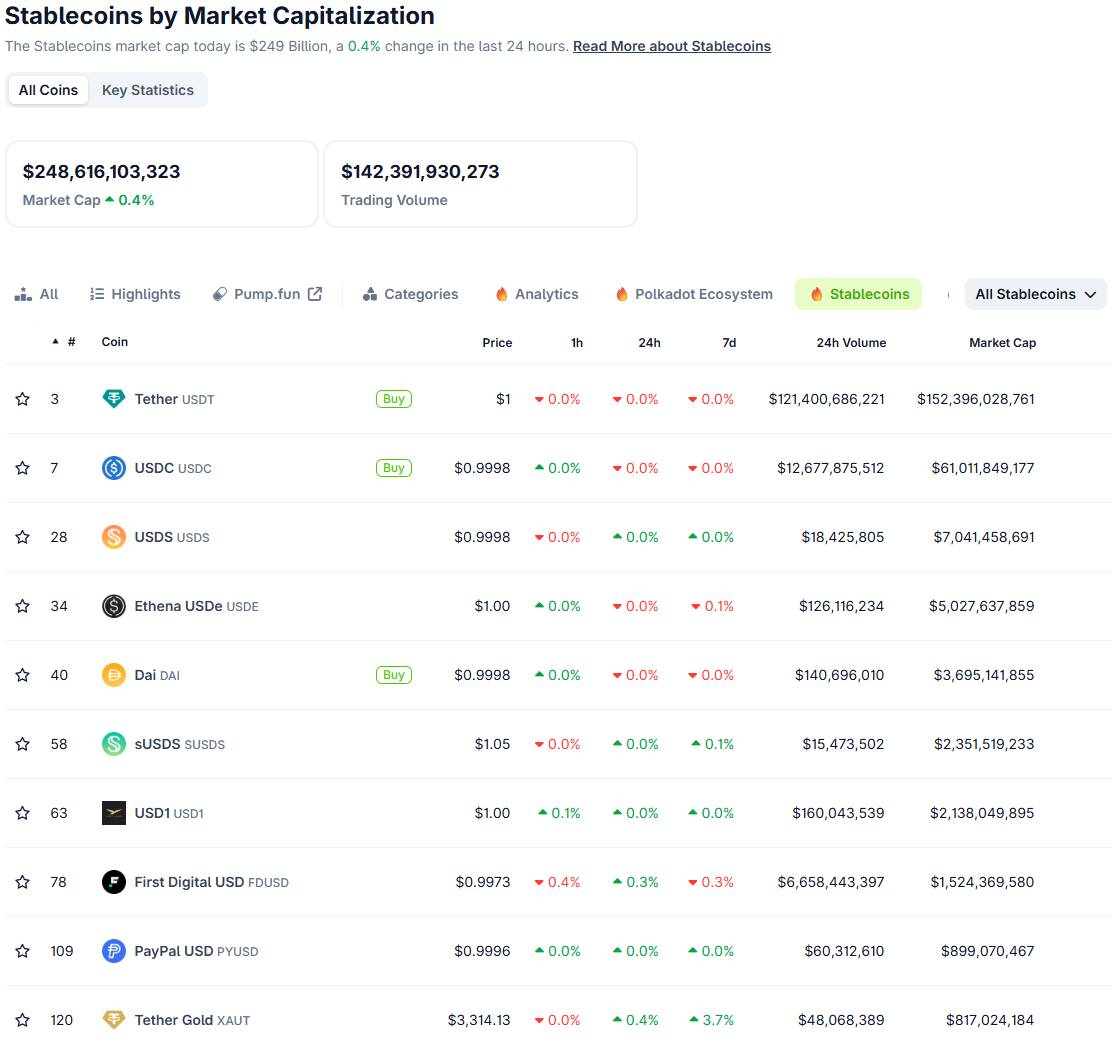The width and height of the screenshot is (1112, 1047).
Task: Click the Buy button for Tether
Action: point(394,399)
